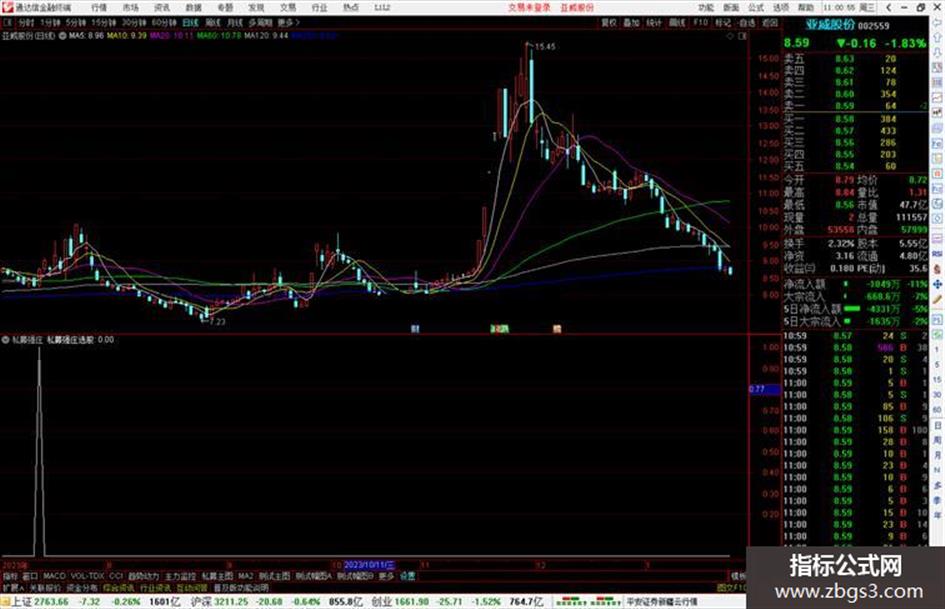This screenshot has width=945, height=609.
Task: Click the 上证 index in the status bar
Action: pos(22,602)
